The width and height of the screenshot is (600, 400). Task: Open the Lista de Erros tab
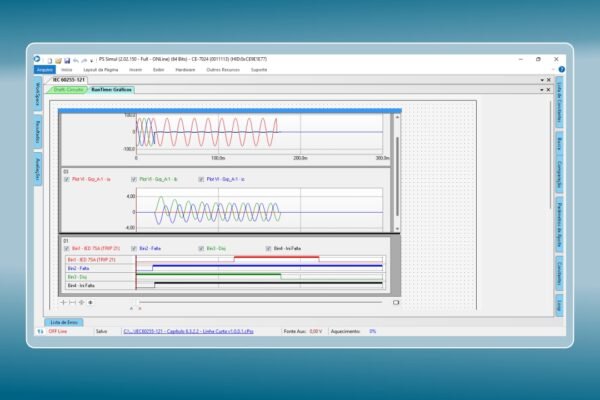[64, 322]
